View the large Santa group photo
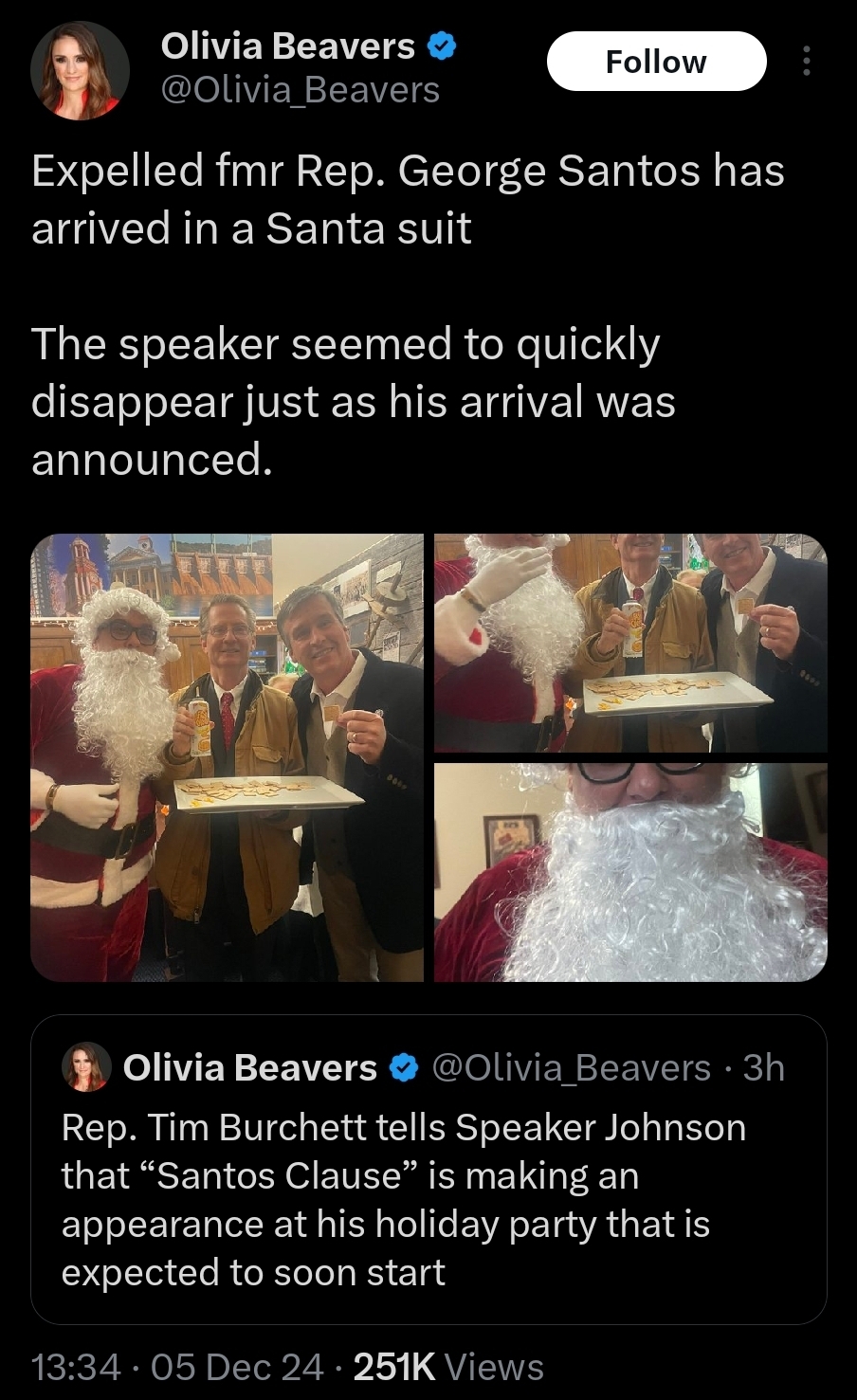Screen dimensions: 857x1400 228,757
